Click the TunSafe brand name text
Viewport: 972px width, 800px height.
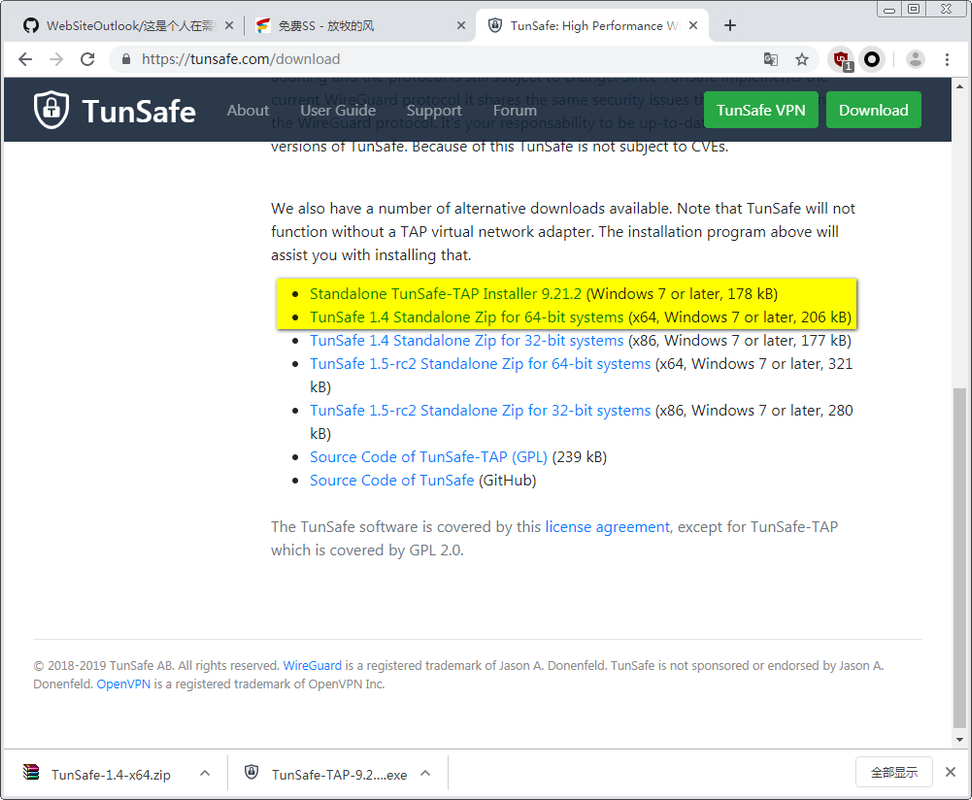(139, 112)
